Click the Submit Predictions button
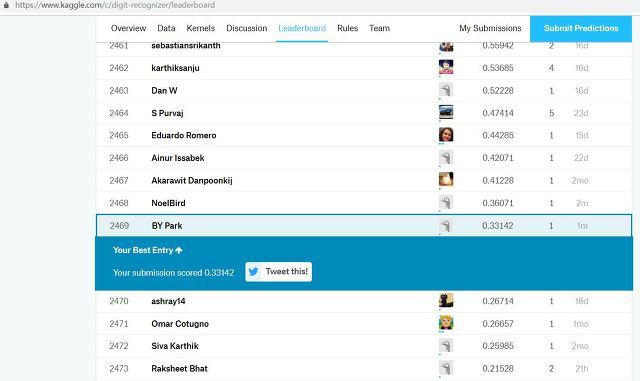640x381 pixels. click(x=581, y=29)
